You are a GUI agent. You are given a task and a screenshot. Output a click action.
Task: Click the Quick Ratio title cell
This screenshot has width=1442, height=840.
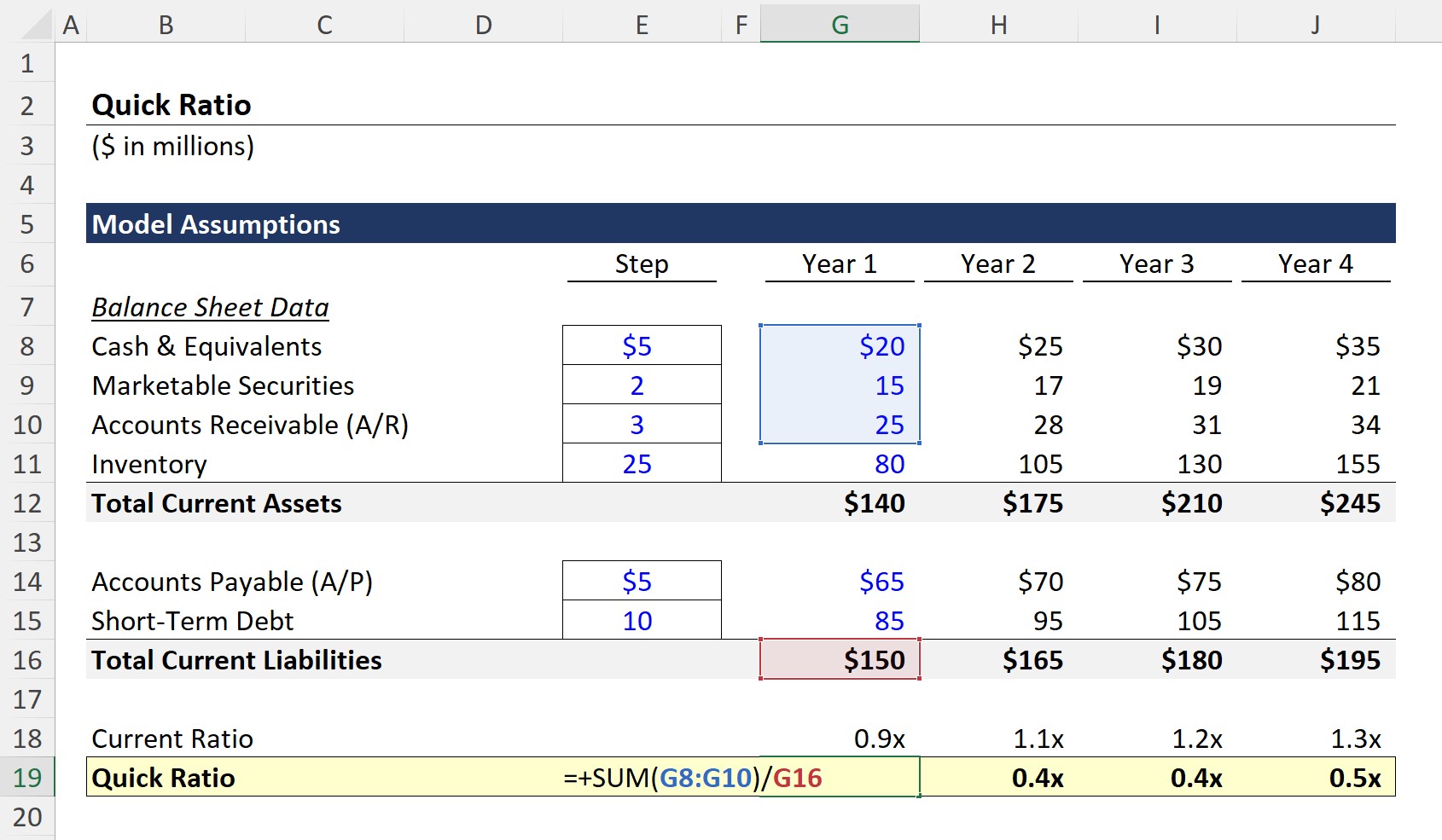171,104
